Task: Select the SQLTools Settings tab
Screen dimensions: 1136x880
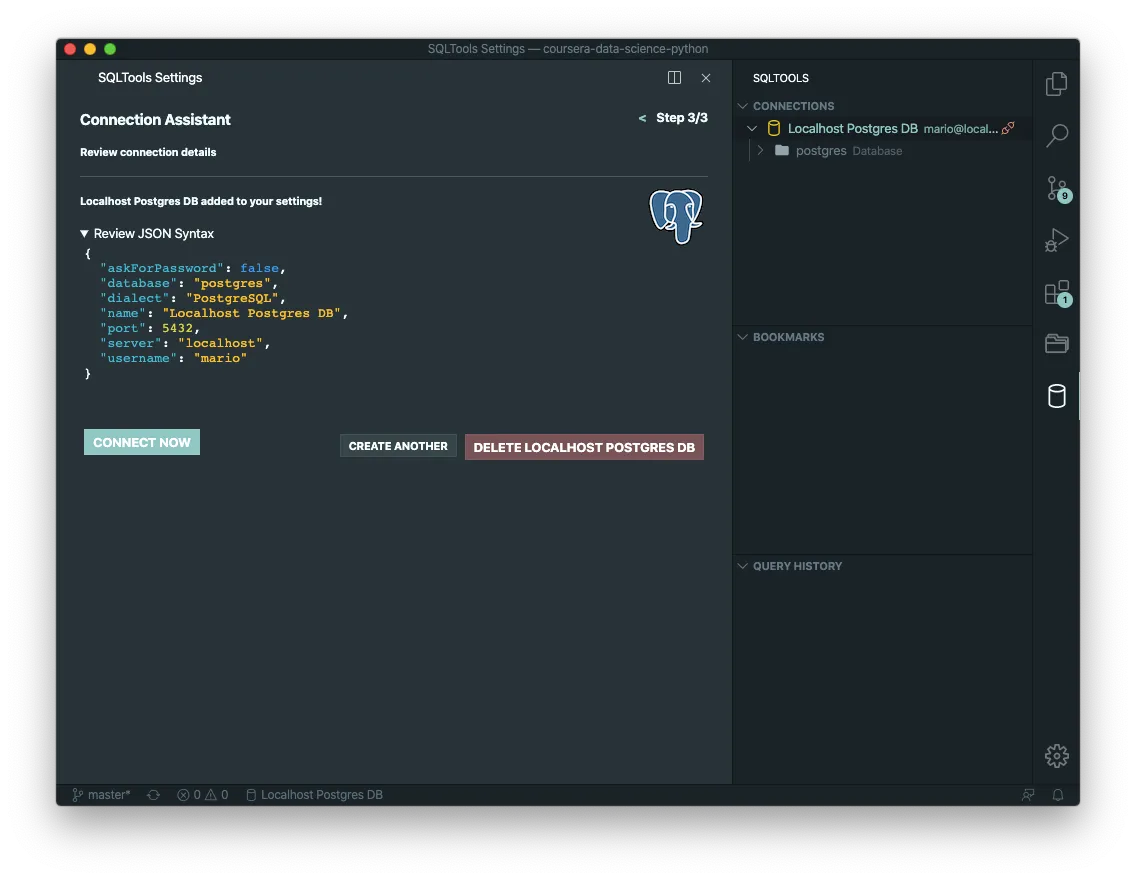Action: tap(150, 77)
